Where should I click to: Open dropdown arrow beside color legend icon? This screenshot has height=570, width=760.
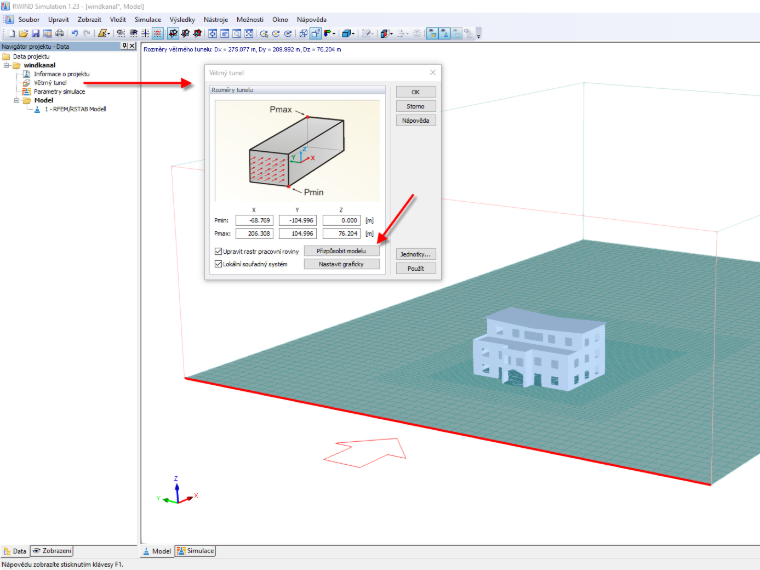(x=336, y=33)
